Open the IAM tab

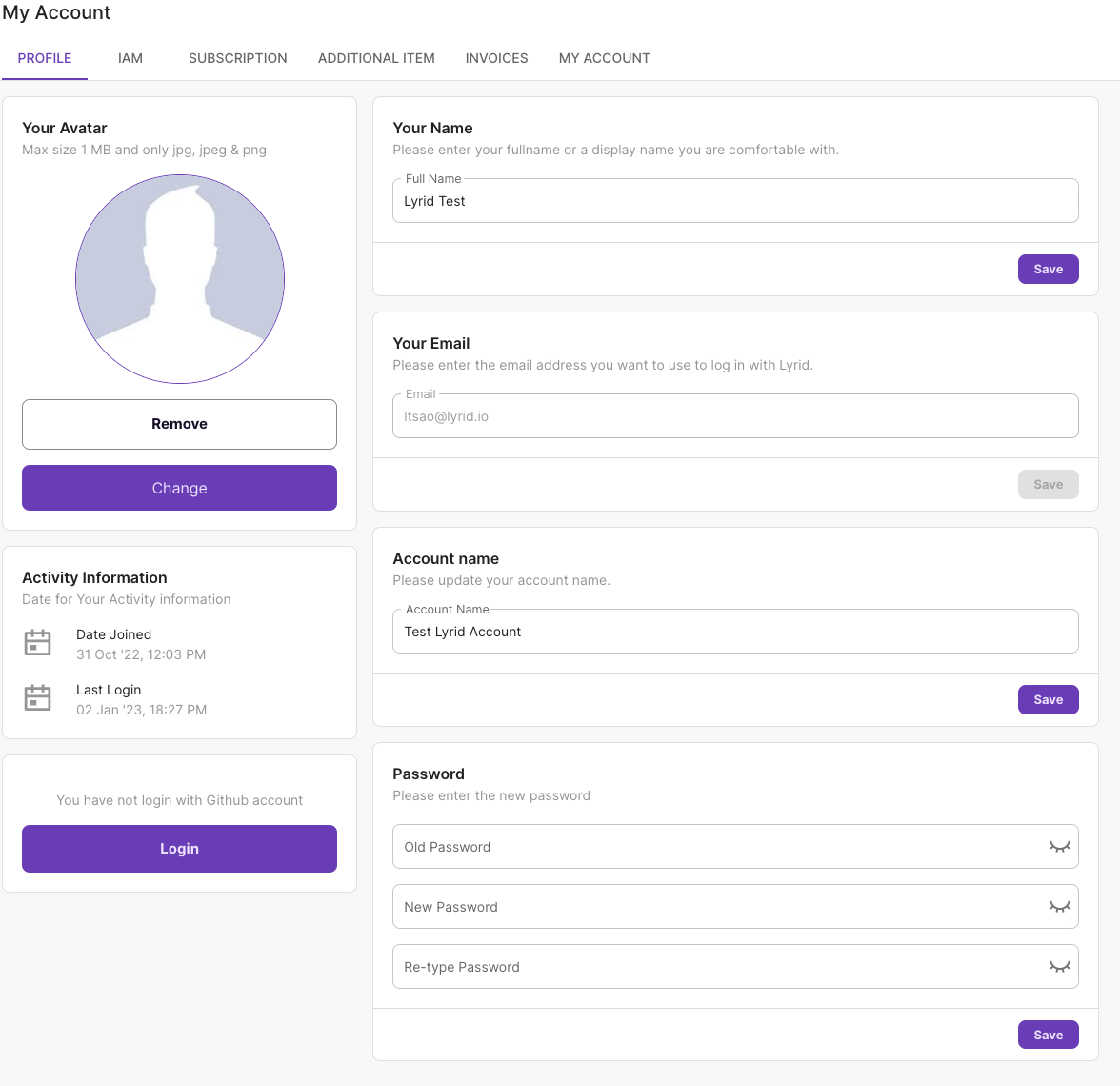pyautogui.click(x=130, y=58)
